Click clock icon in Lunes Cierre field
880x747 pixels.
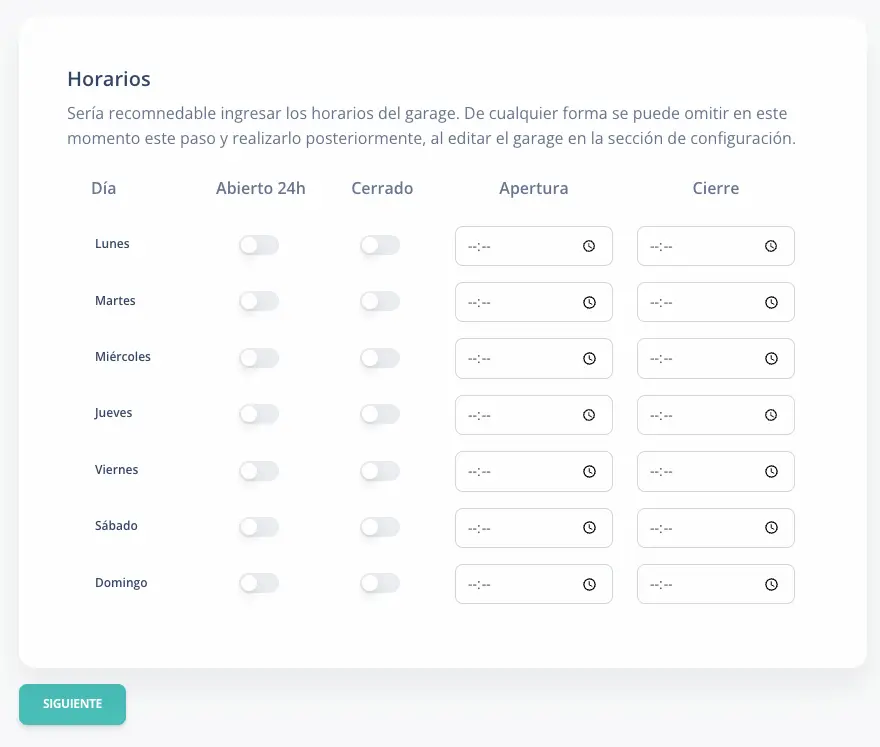coord(771,246)
